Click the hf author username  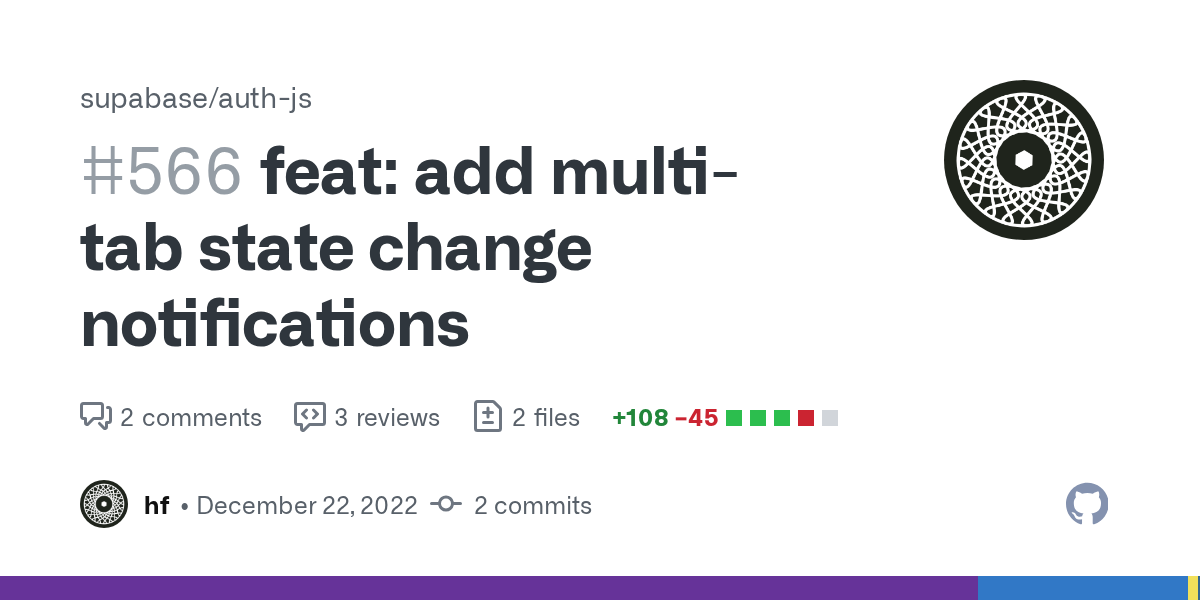tap(156, 505)
